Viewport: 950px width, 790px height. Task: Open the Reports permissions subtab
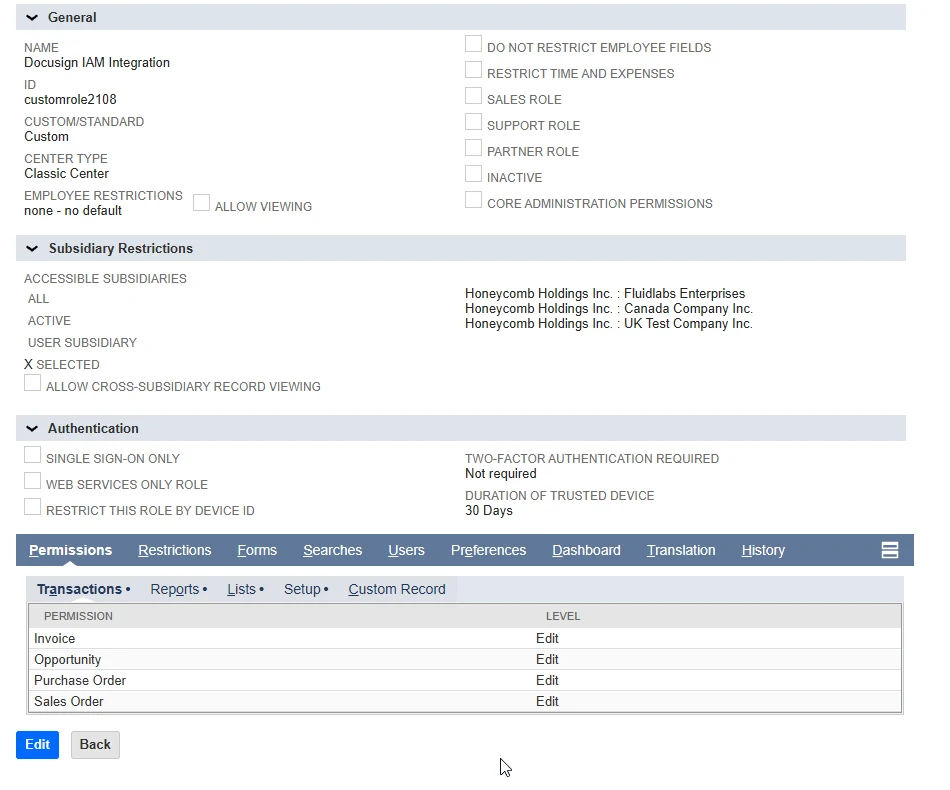pos(174,589)
